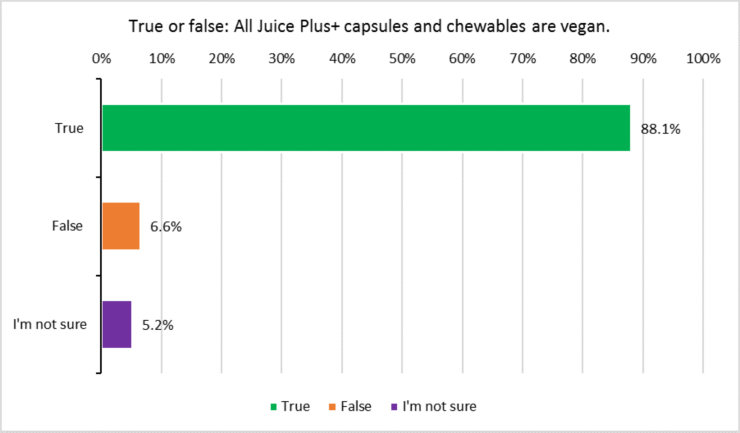Click the 0% axis tick label
The height and width of the screenshot is (433, 740).
(101, 59)
